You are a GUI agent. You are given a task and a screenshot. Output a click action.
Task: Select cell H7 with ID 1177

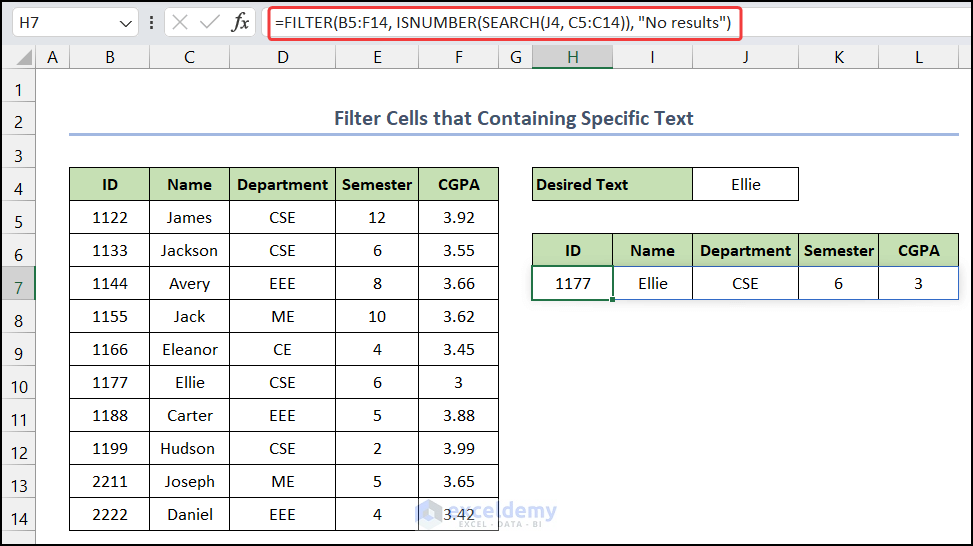[572, 283]
